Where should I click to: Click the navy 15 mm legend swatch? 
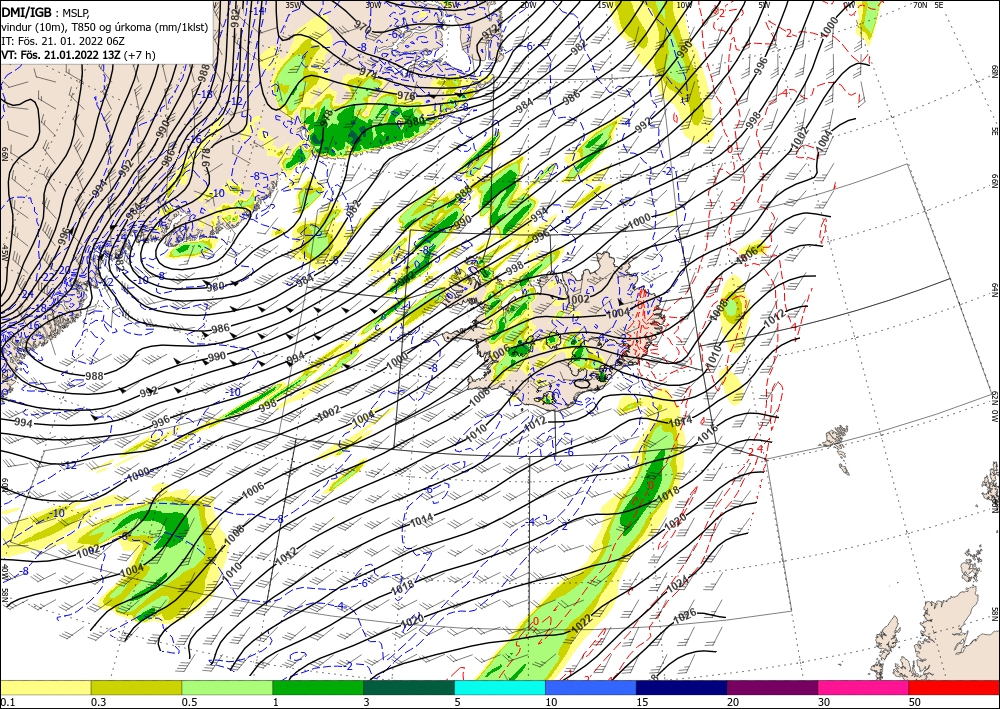(x=682, y=687)
